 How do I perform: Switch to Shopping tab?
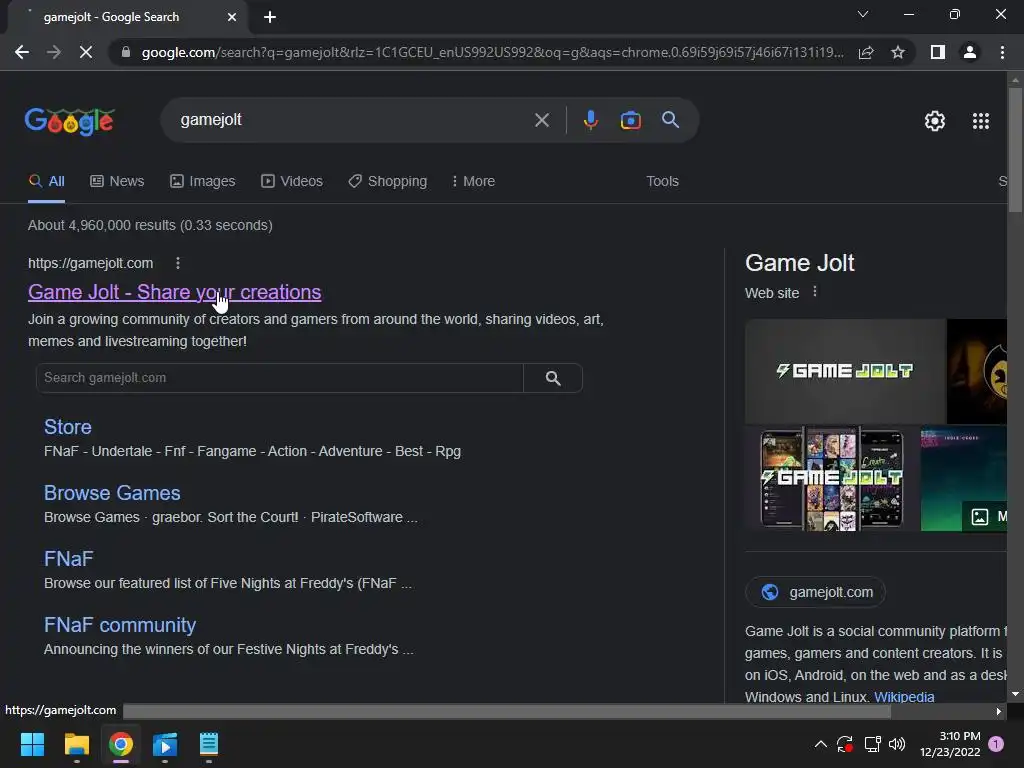point(388,181)
